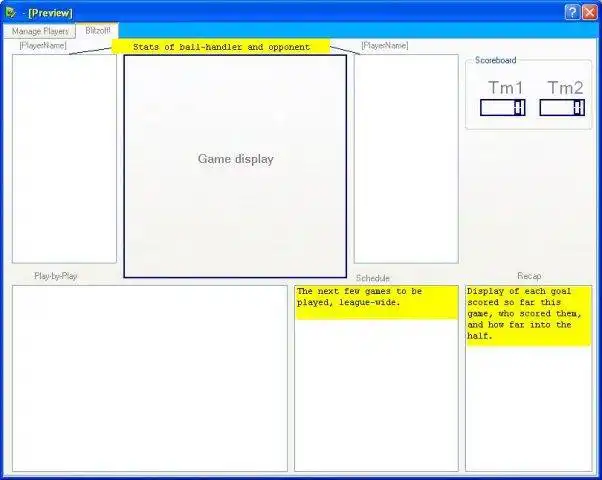Screen dimensions: 602x480
Task: Click the [Preview] window title text
Action: 50,13
